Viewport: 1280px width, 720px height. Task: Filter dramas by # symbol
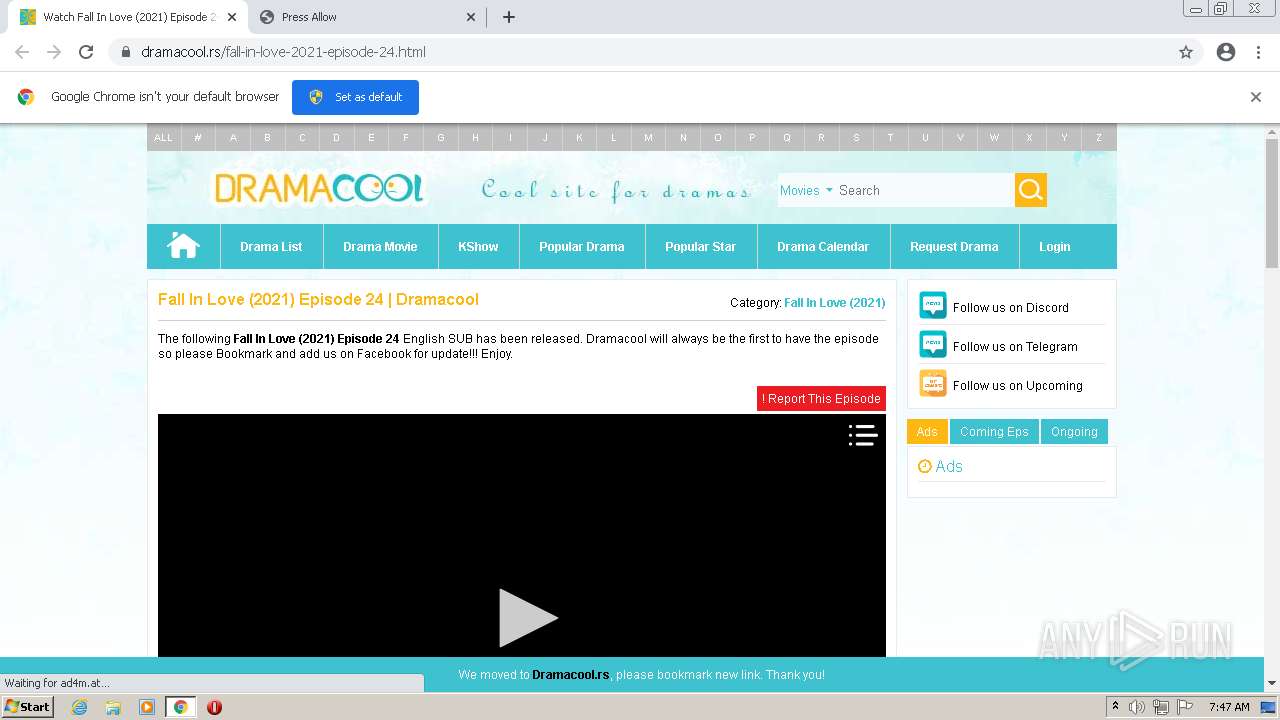198,138
